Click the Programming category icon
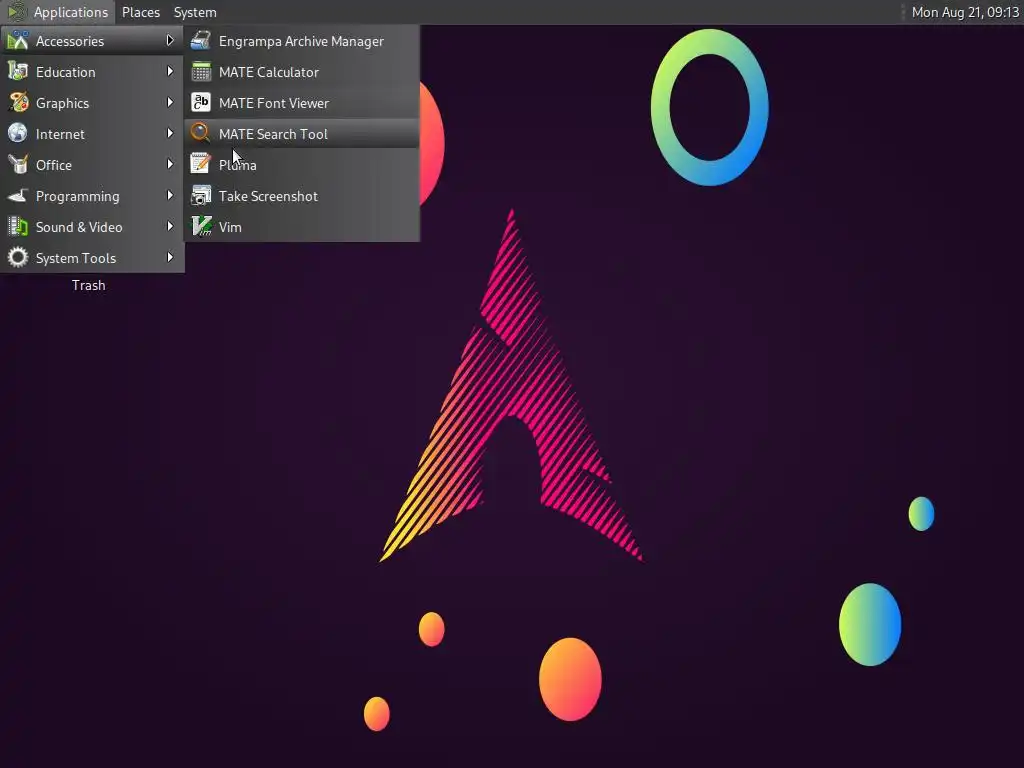1024x768 pixels. pyautogui.click(x=18, y=196)
